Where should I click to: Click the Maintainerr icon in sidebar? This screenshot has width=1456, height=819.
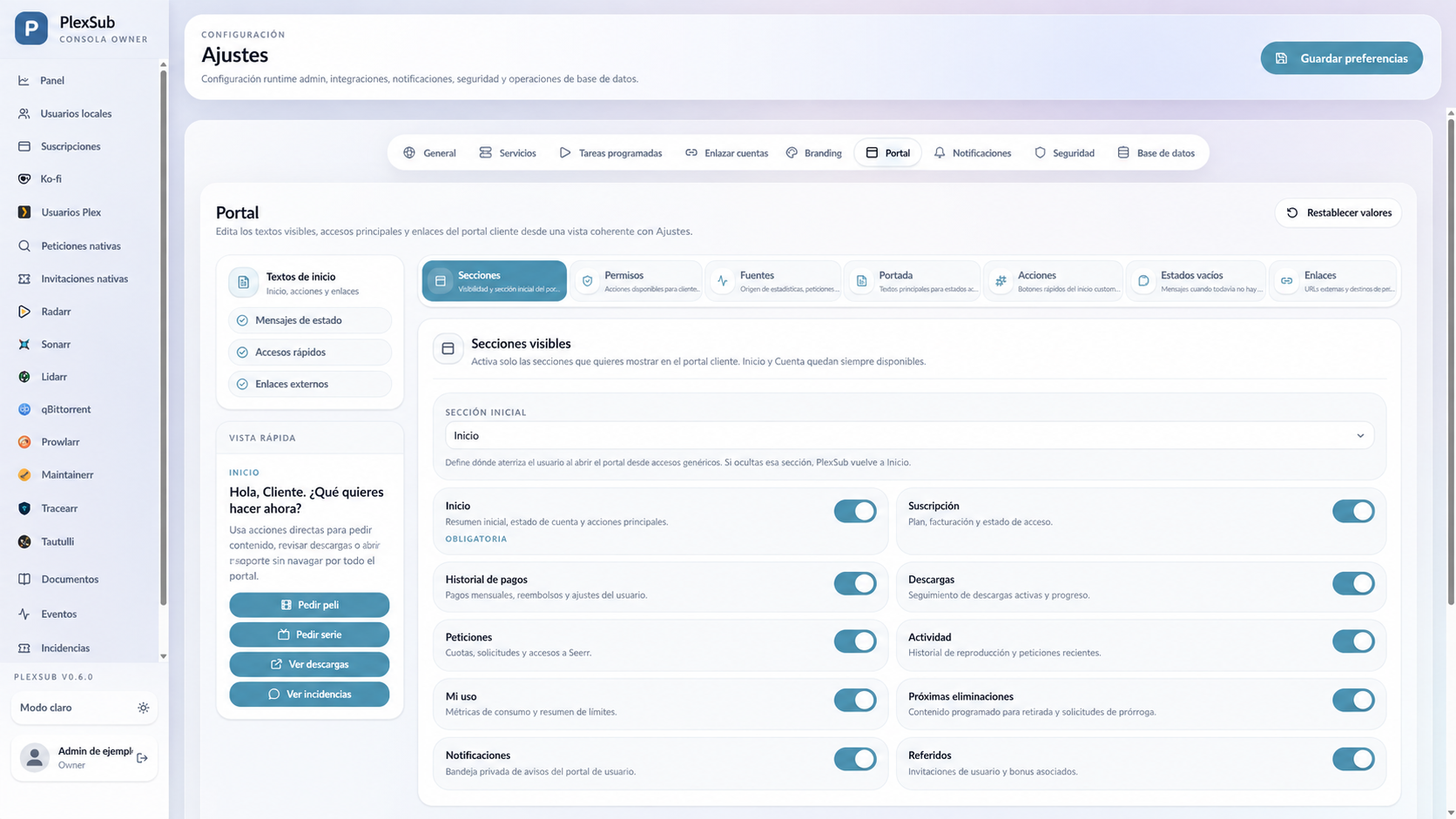24,474
